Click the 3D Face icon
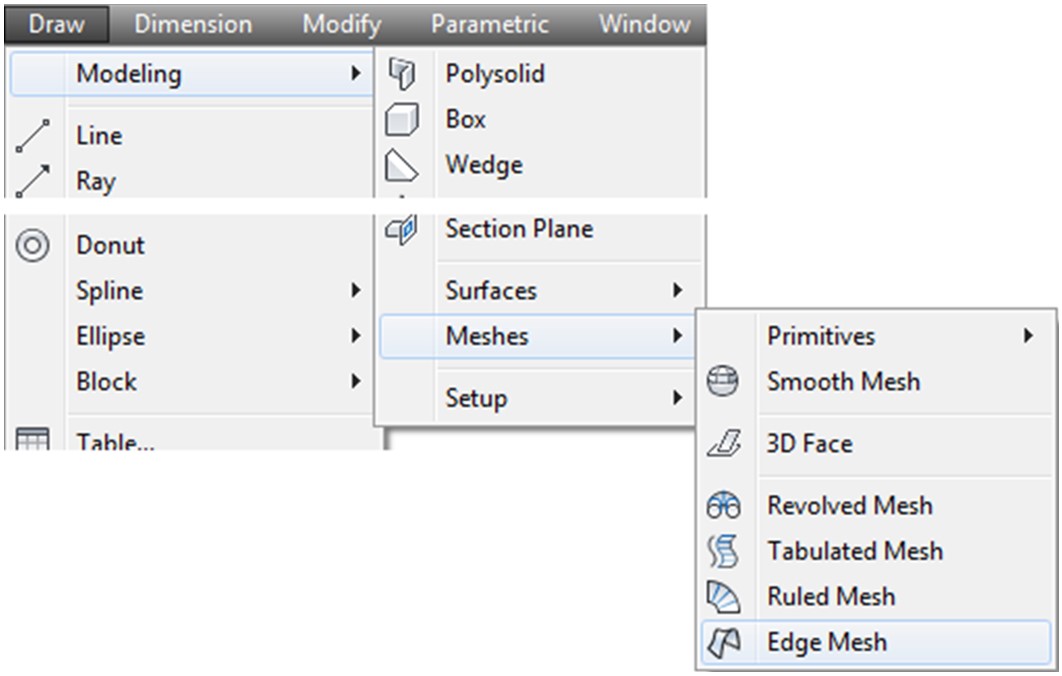This screenshot has width=1062, height=676. (721, 443)
